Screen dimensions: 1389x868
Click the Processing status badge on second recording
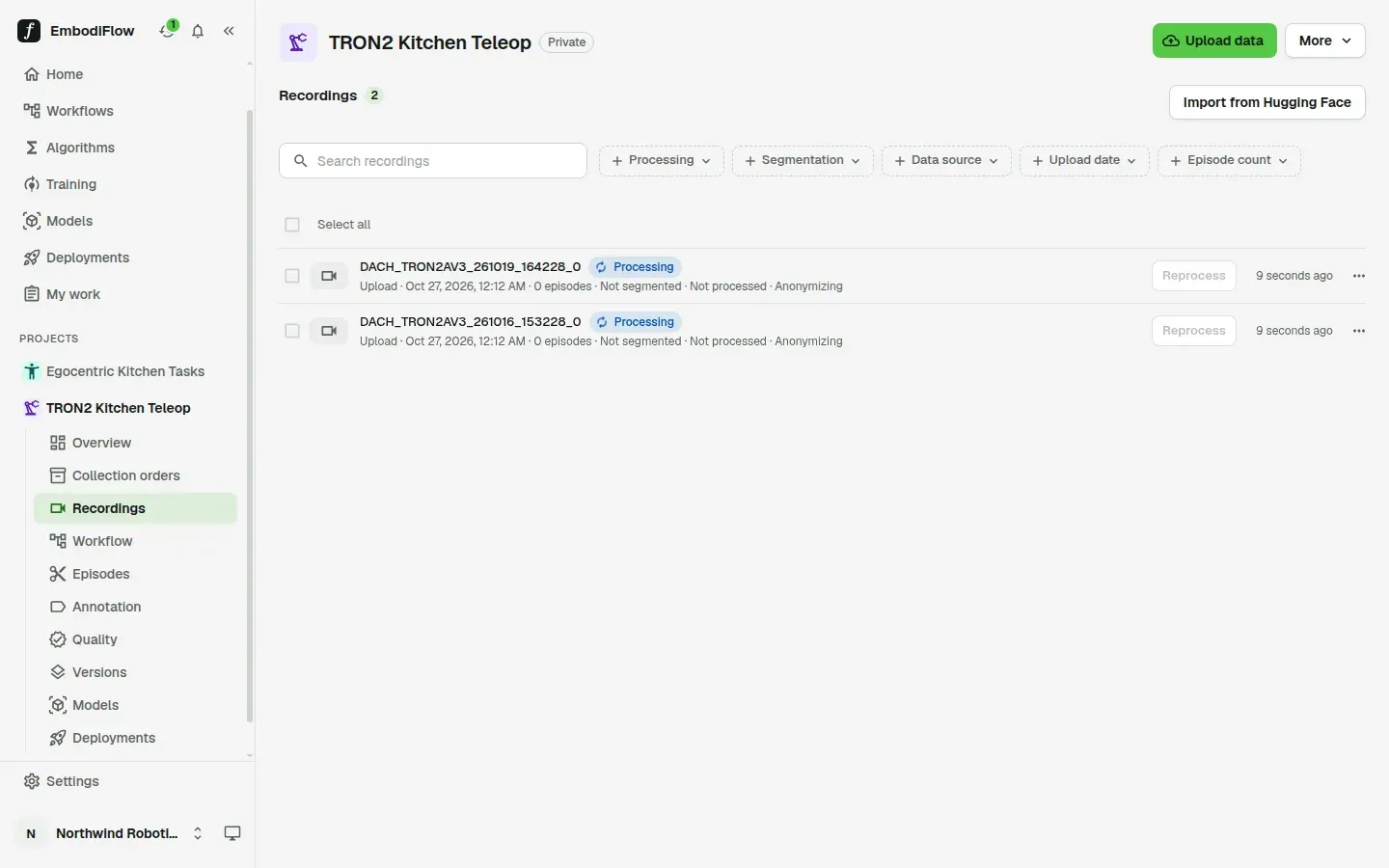point(636,322)
